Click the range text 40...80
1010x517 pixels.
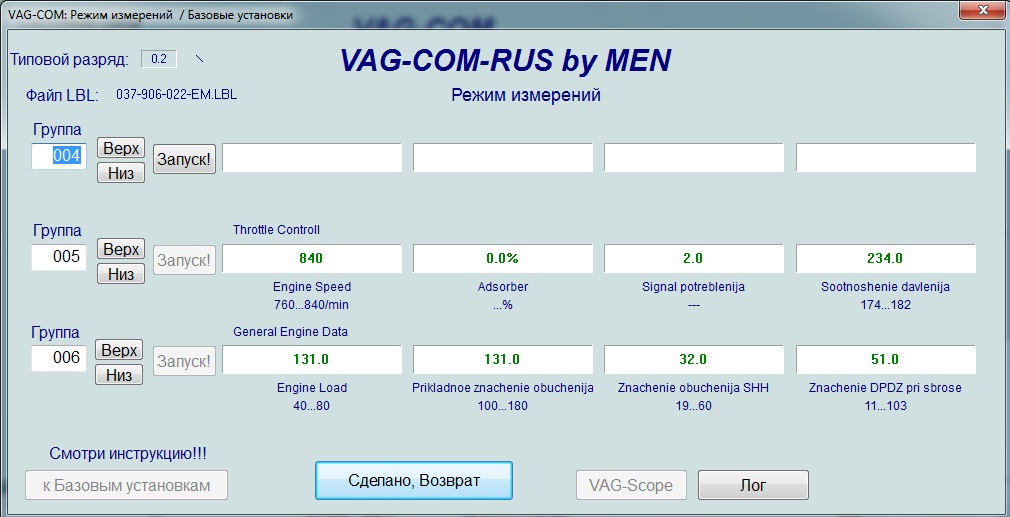tap(312, 406)
